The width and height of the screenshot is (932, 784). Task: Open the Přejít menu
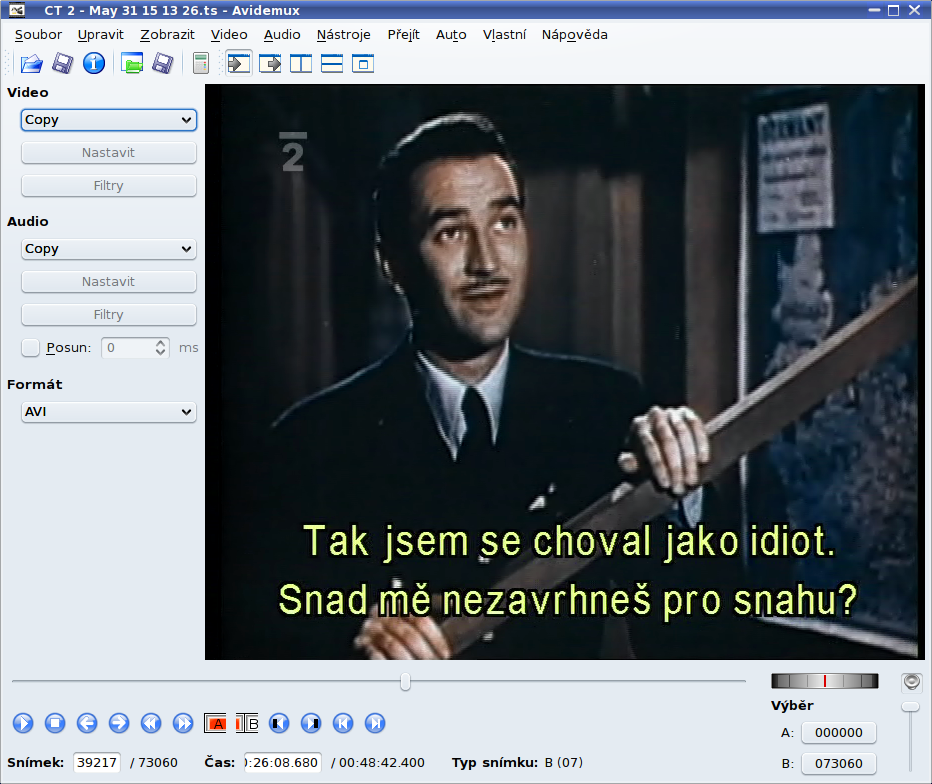click(404, 34)
